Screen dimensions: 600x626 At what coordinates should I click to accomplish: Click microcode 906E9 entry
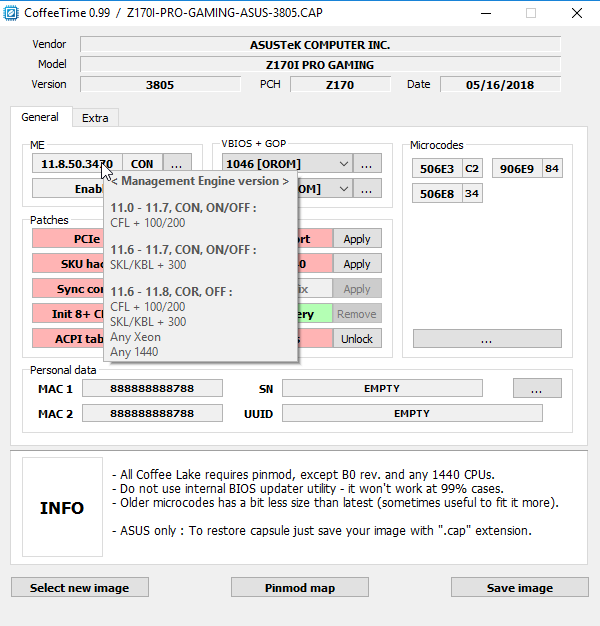pyautogui.click(x=517, y=168)
